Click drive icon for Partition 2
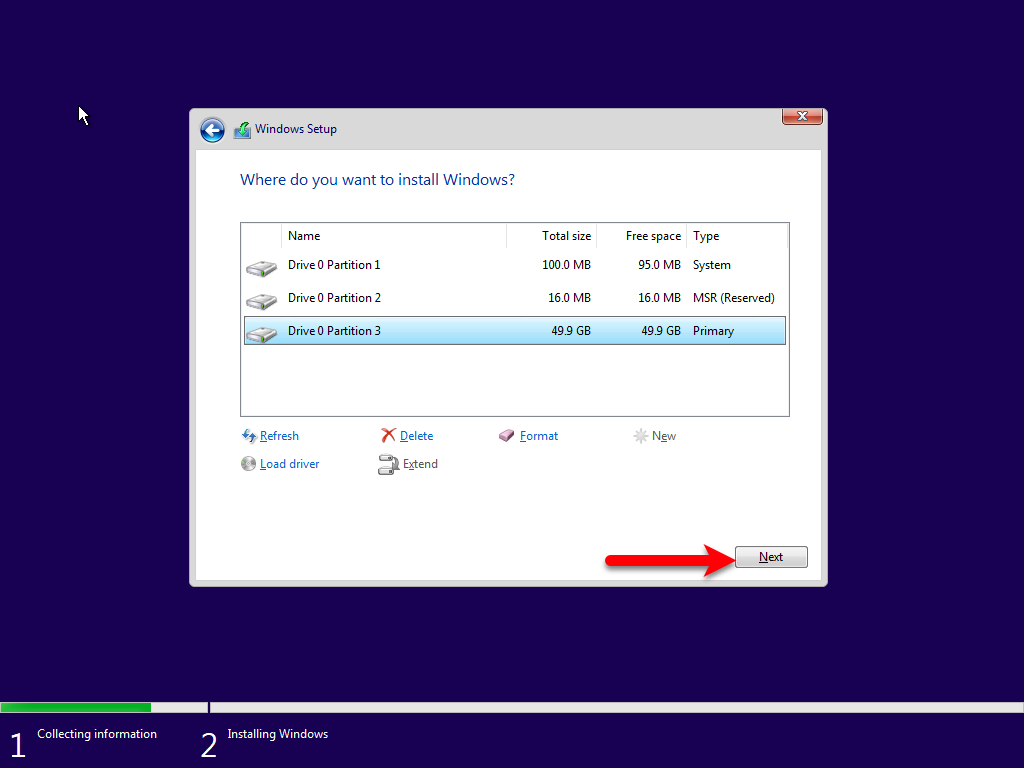Viewport: 1024px width, 768px height. click(261, 301)
